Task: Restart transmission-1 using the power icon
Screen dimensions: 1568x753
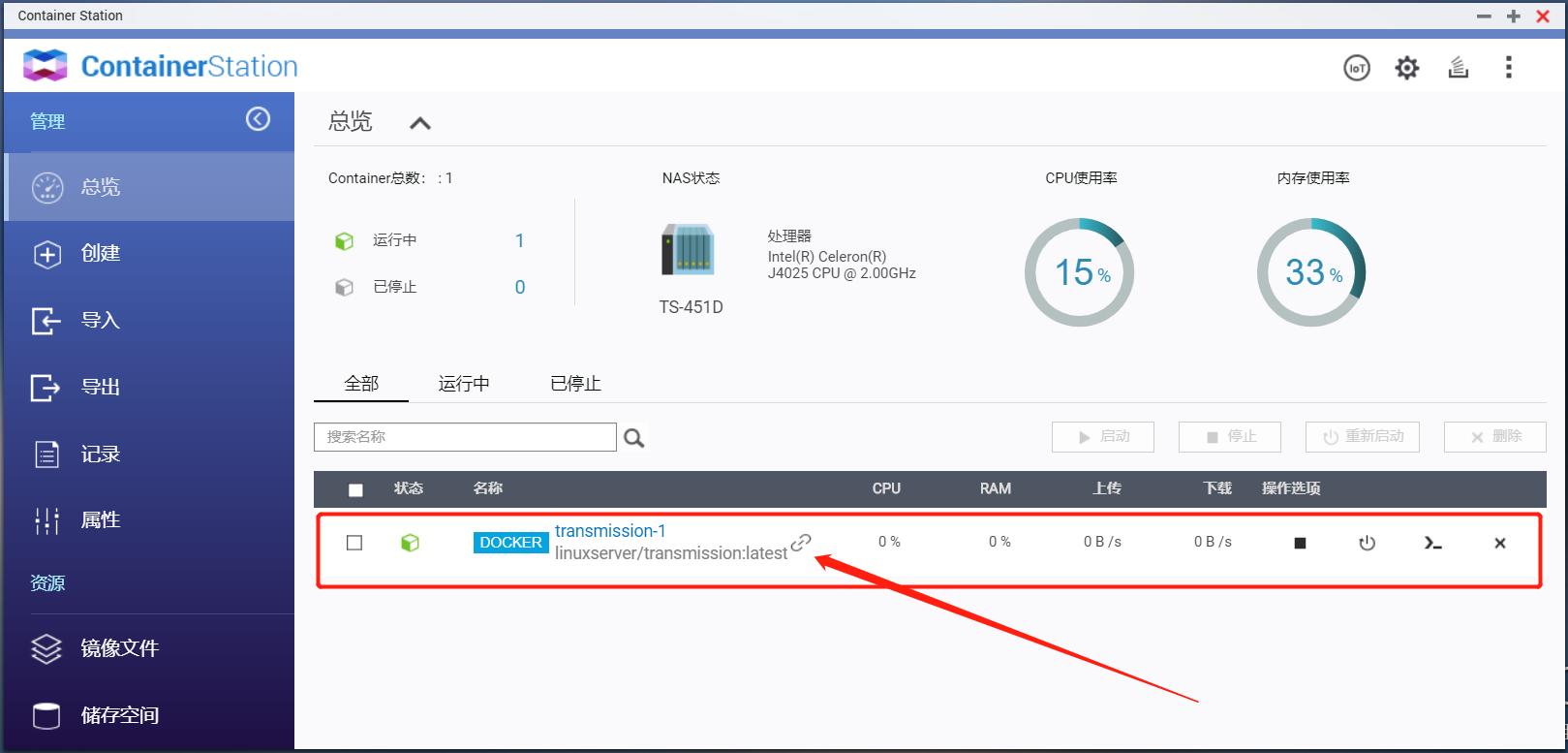Action: coord(1367,544)
